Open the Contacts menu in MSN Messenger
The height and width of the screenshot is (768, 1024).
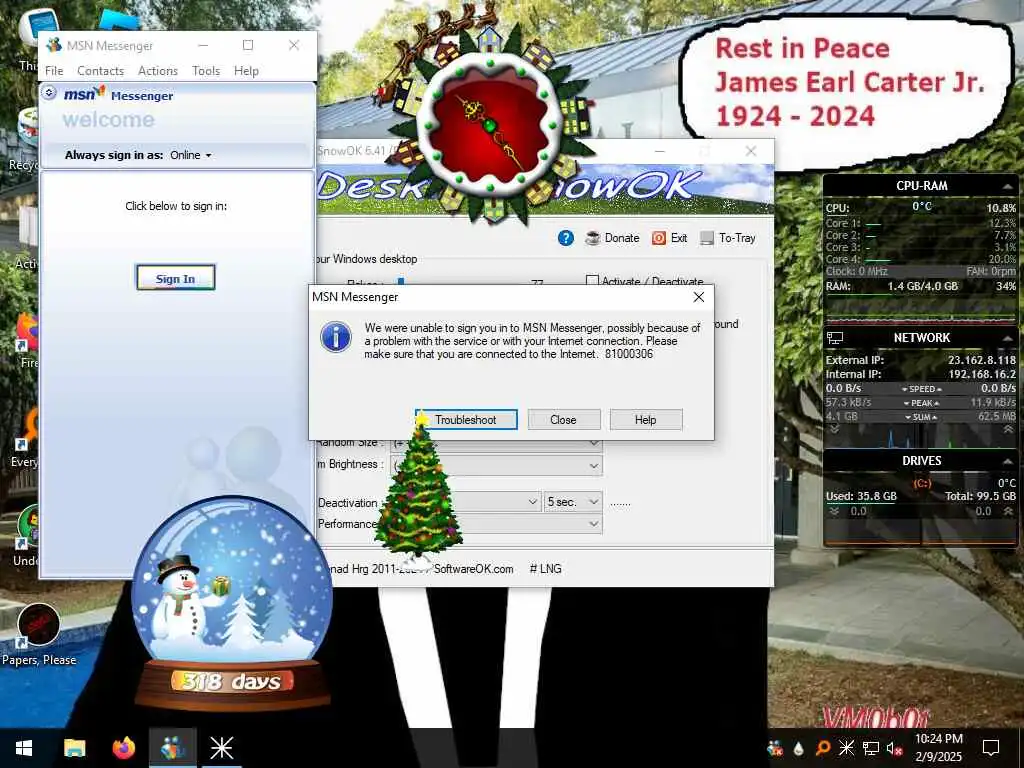pyautogui.click(x=100, y=71)
